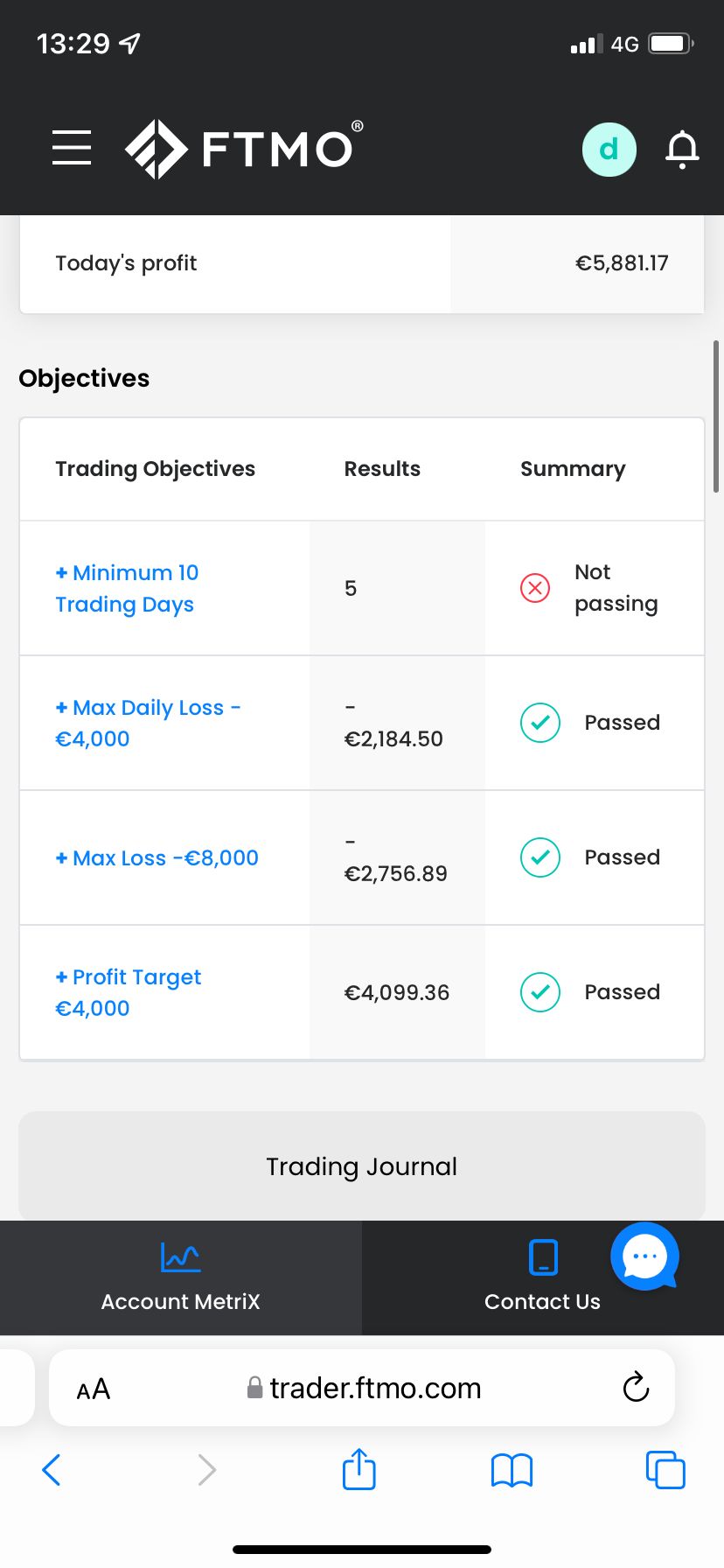Switch to Account MetriX tab
Viewport: 724px width, 1568px height.
(181, 1277)
